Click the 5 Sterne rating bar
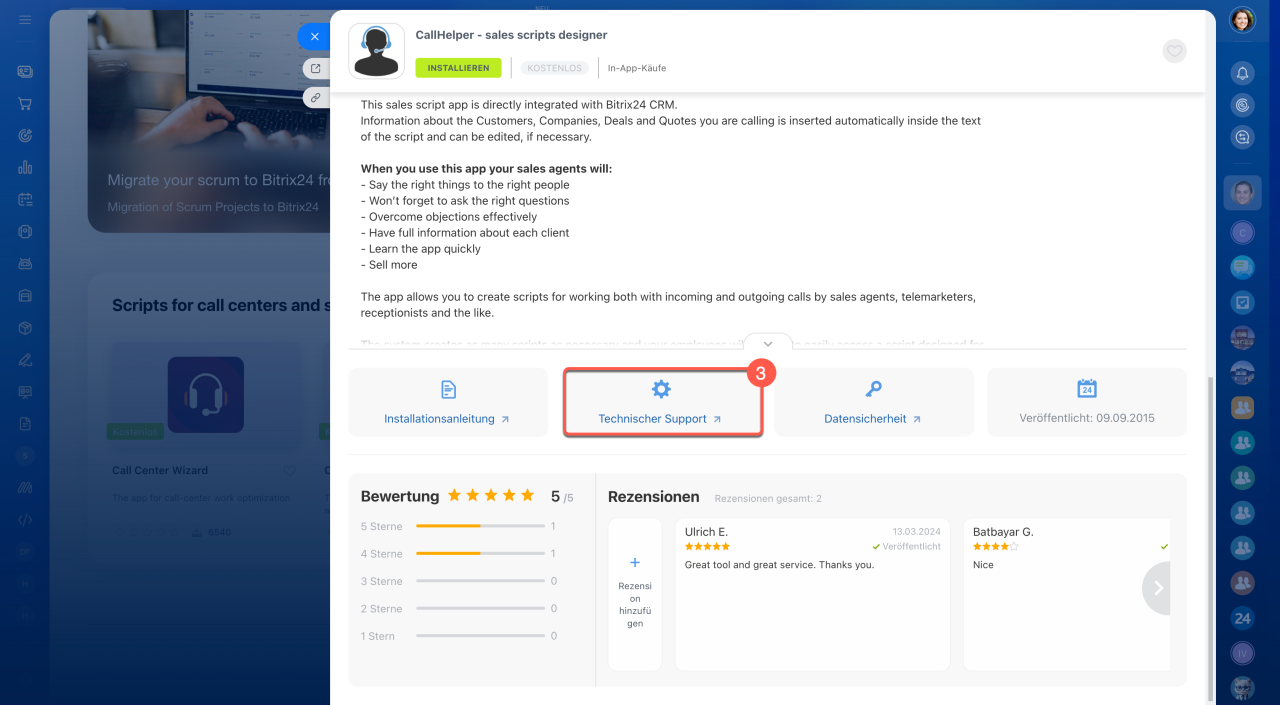The width and height of the screenshot is (1280, 705). click(480, 526)
